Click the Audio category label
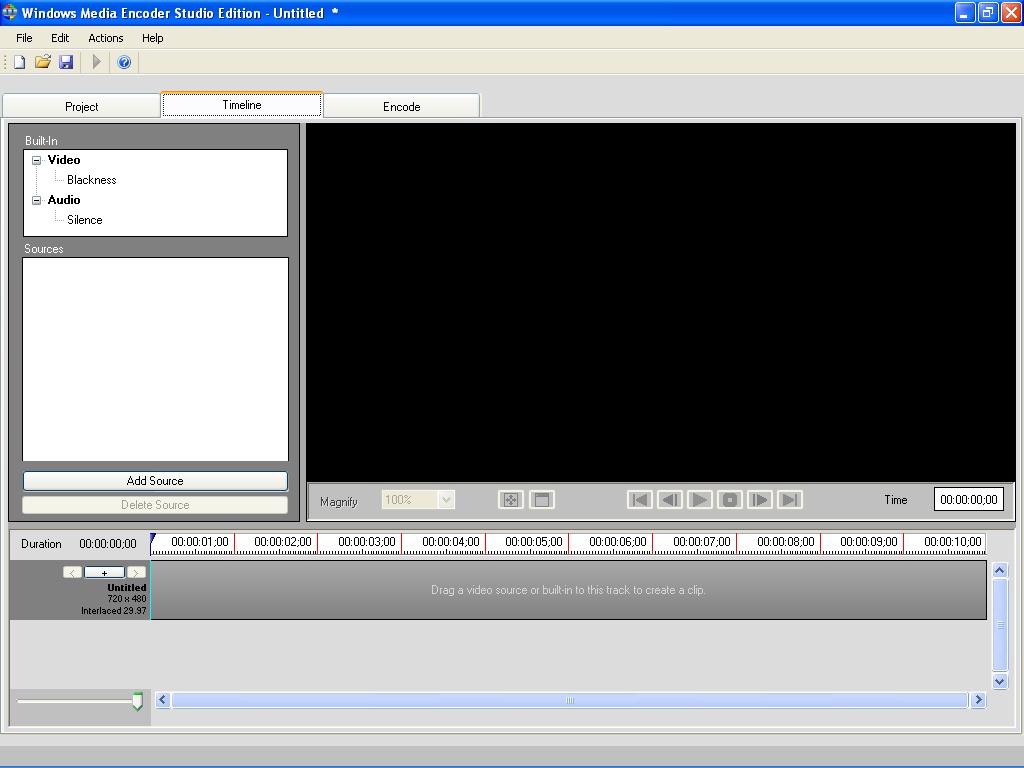 [x=64, y=200]
